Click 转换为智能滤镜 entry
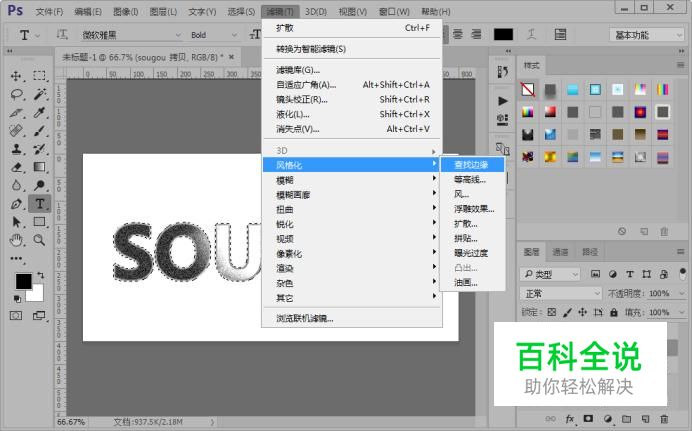This screenshot has height=431, width=692. (352, 49)
